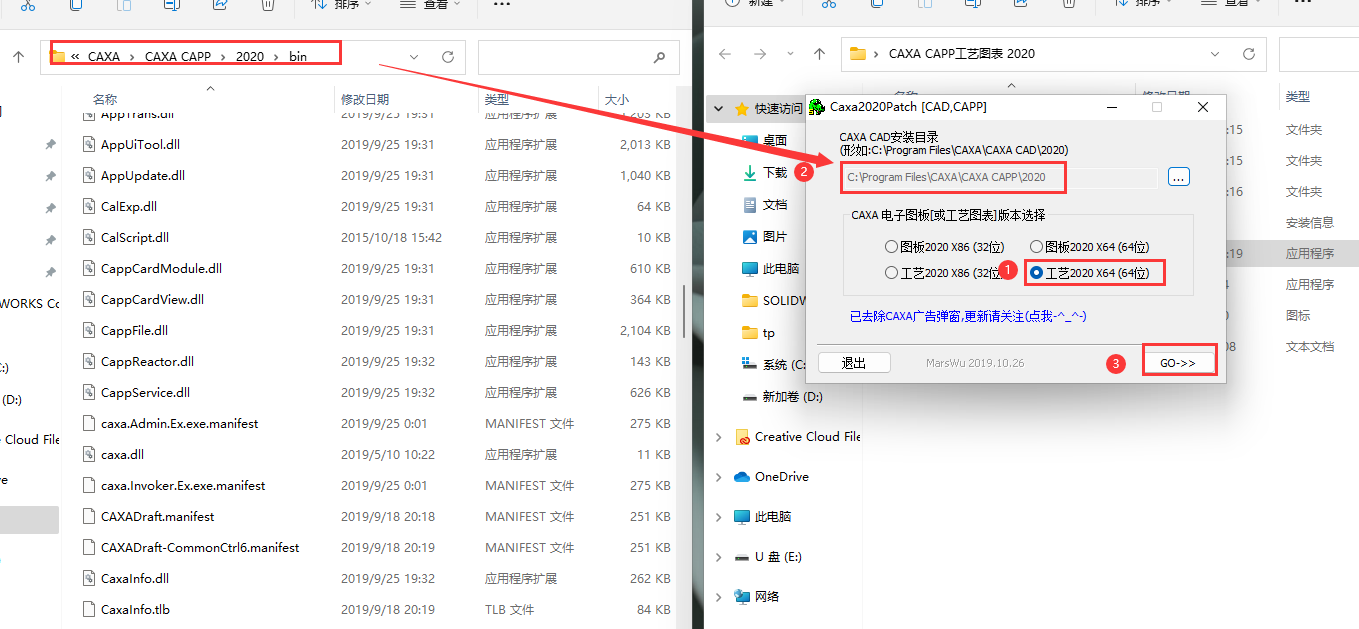
Task: Click the 退出 button in Caxa2020Patch
Action: pos(854,363)
